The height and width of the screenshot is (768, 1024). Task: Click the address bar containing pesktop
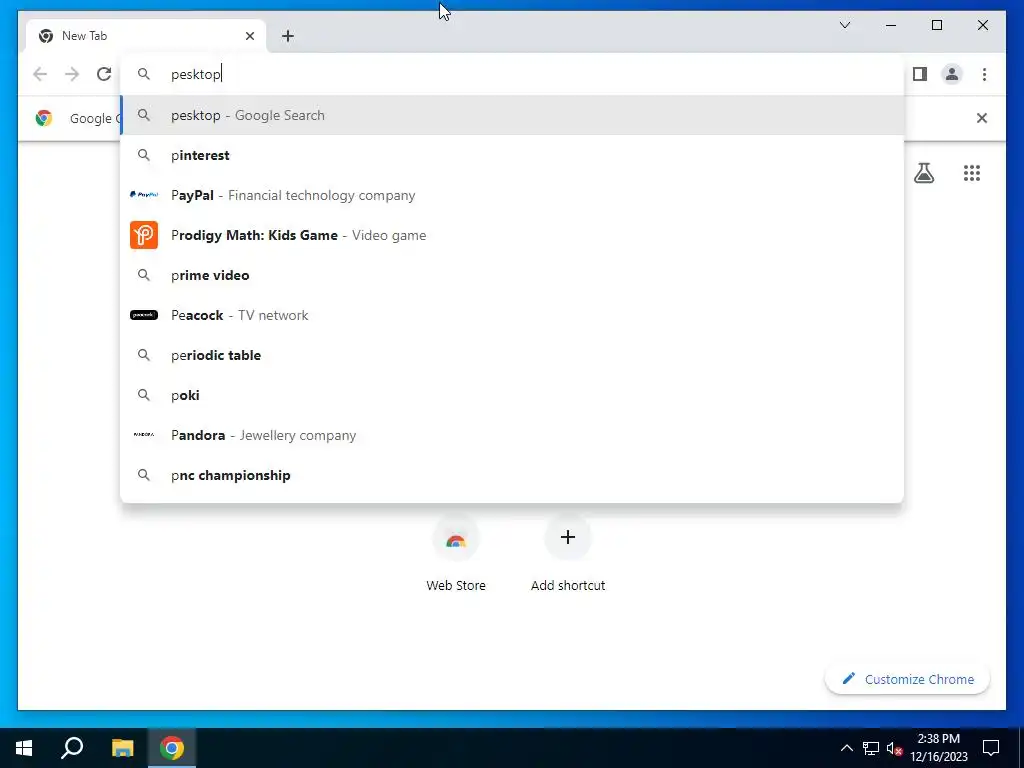[512, 74]
